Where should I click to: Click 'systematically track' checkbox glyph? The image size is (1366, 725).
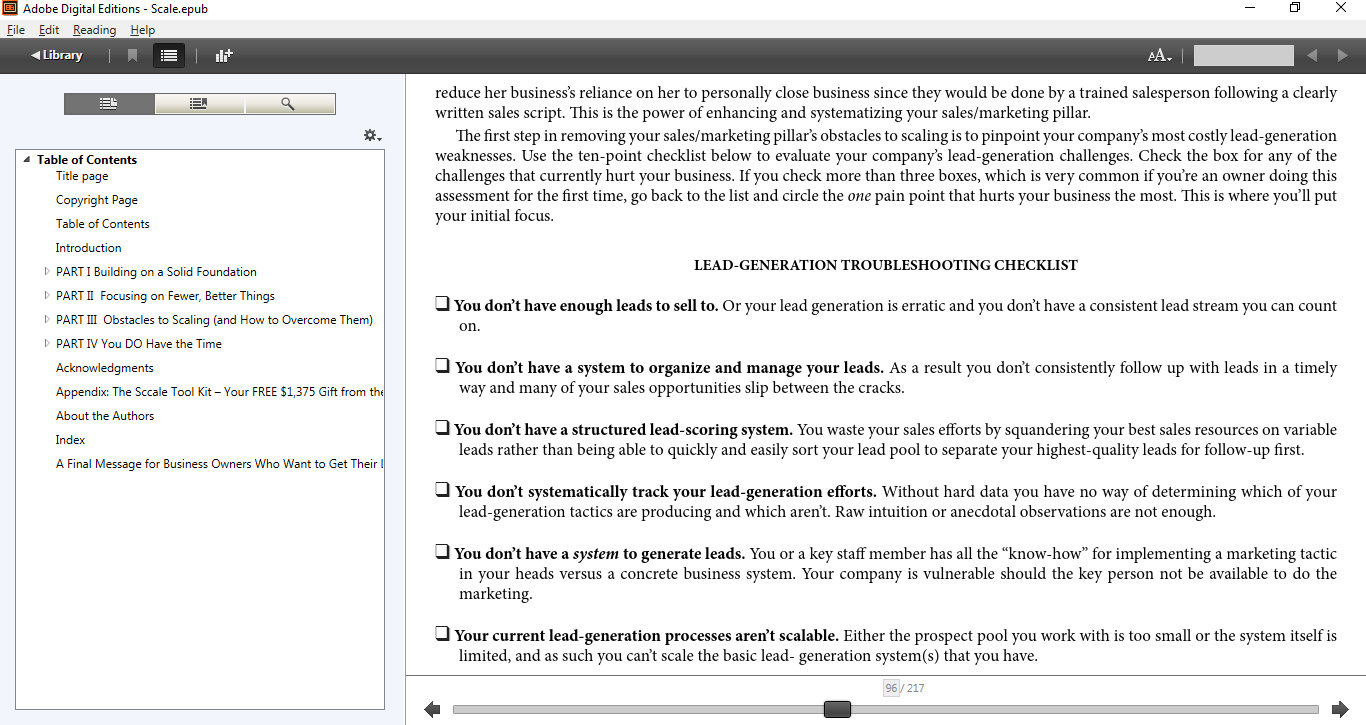[442, 490]
